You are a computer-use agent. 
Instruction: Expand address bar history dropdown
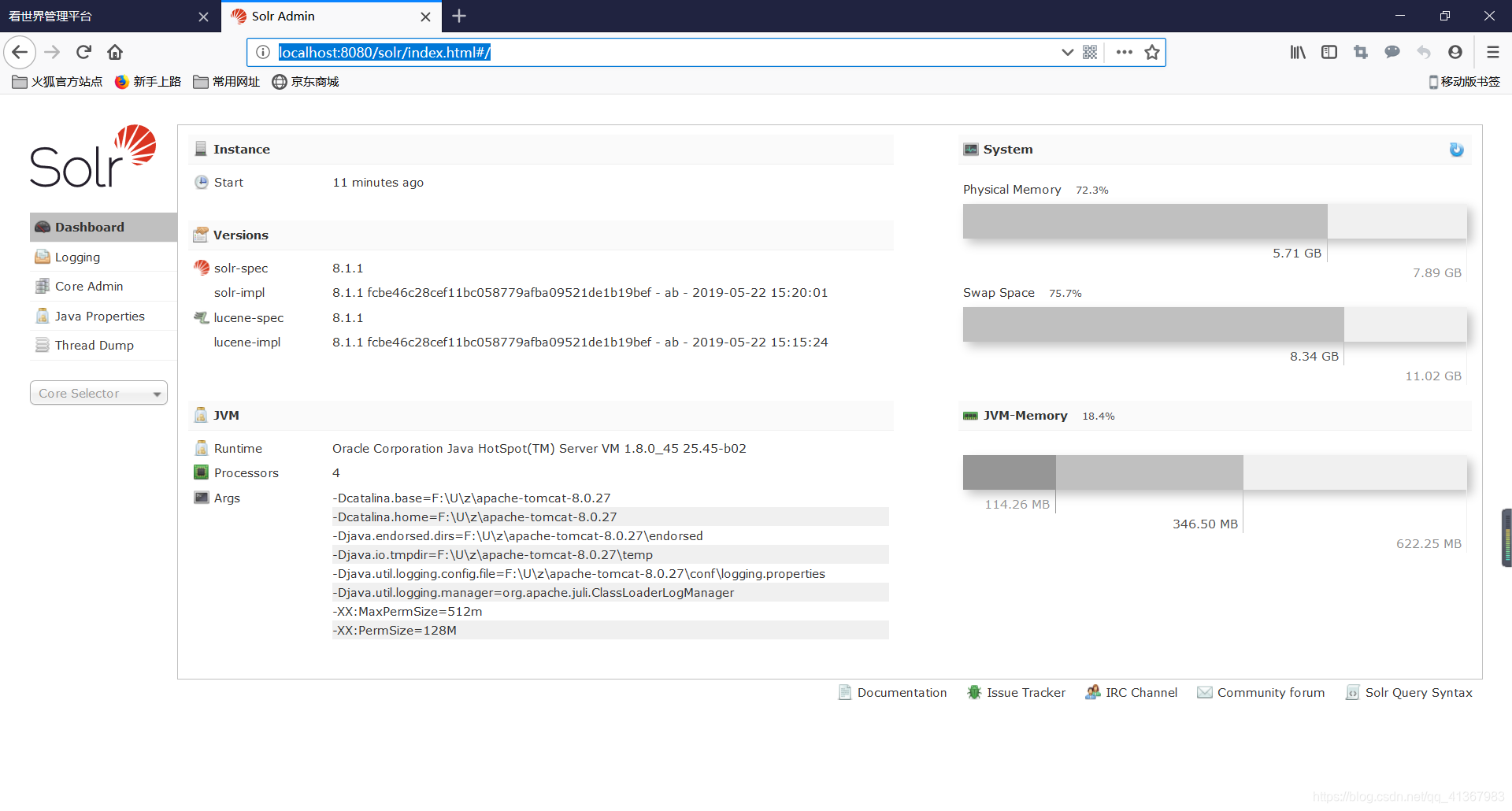pos(1067,52)
